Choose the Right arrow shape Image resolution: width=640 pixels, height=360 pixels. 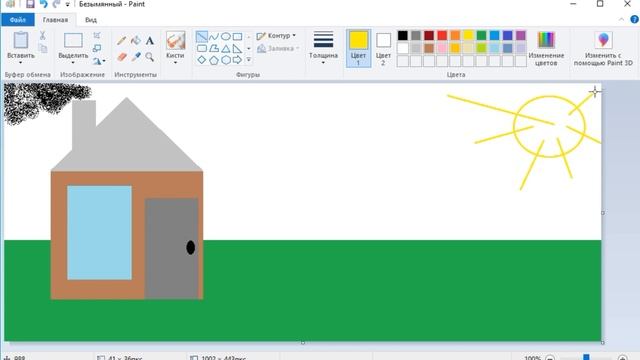coord(237,60)
